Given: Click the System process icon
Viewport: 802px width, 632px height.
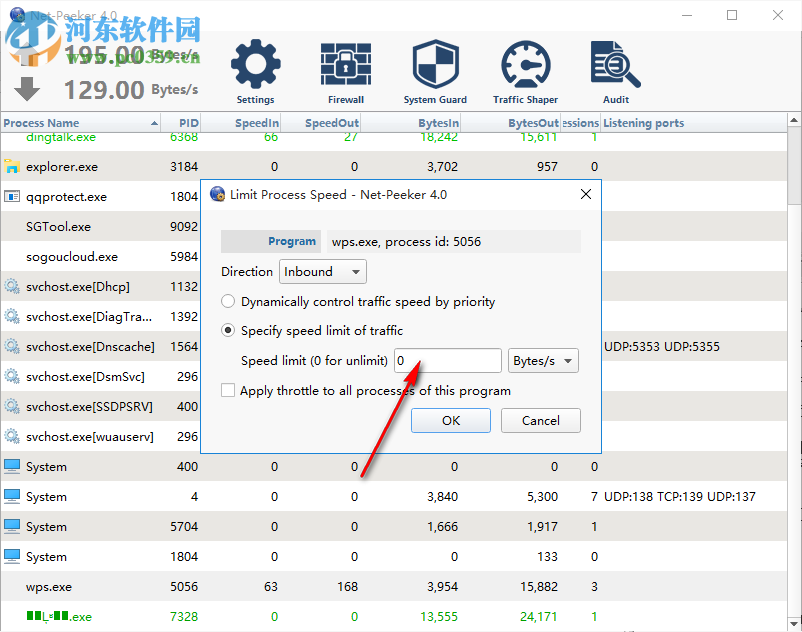Looking at the screenshot, I should pos(11,467).
